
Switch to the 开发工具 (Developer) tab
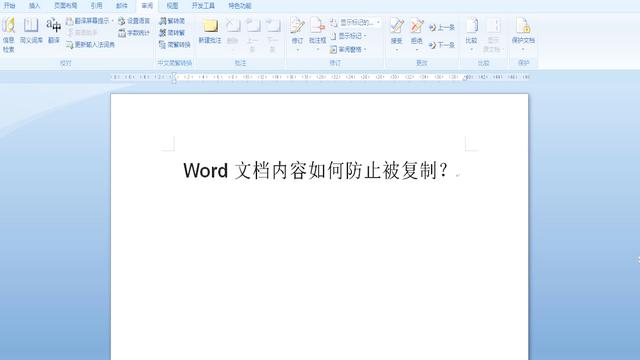click(203, 6)
